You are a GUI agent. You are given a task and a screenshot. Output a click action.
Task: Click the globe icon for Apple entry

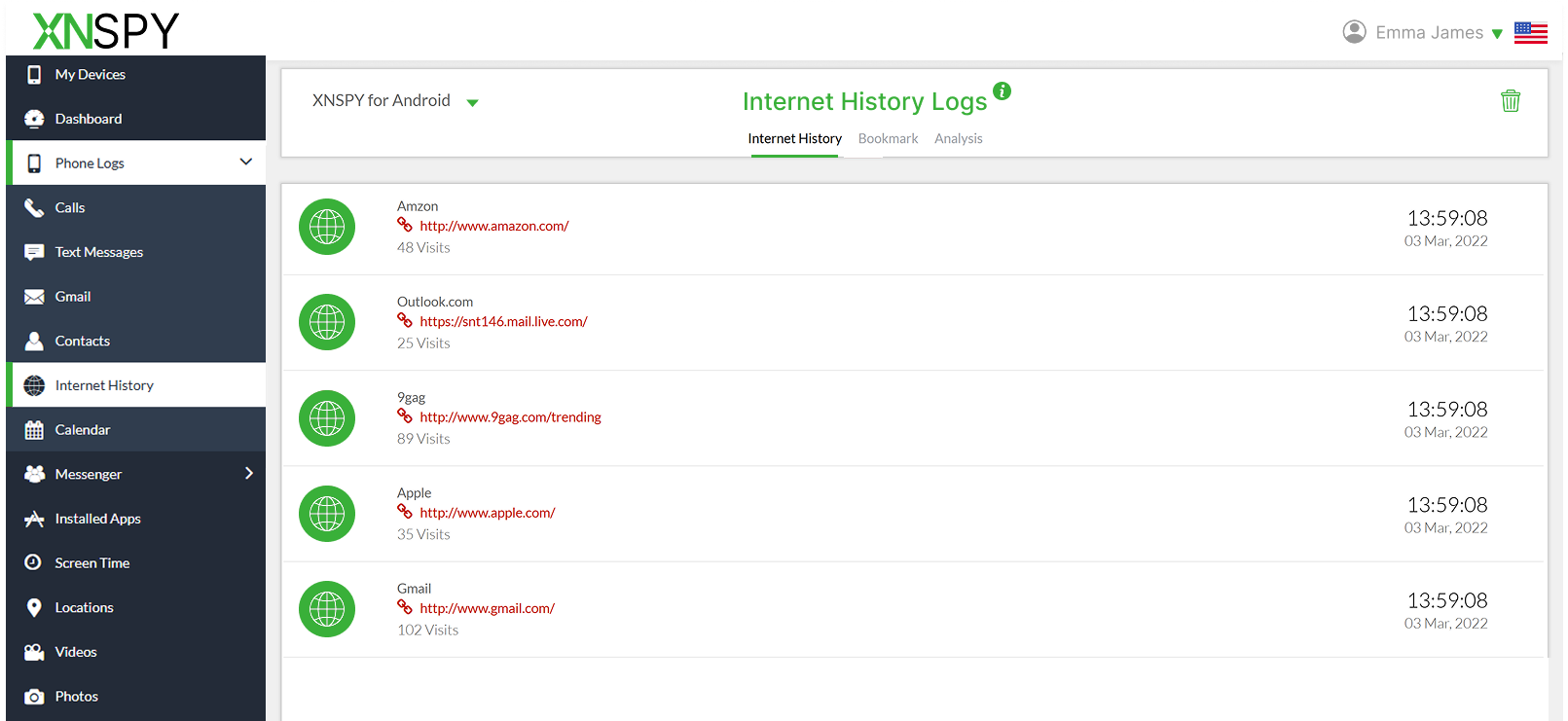point(327,514)
